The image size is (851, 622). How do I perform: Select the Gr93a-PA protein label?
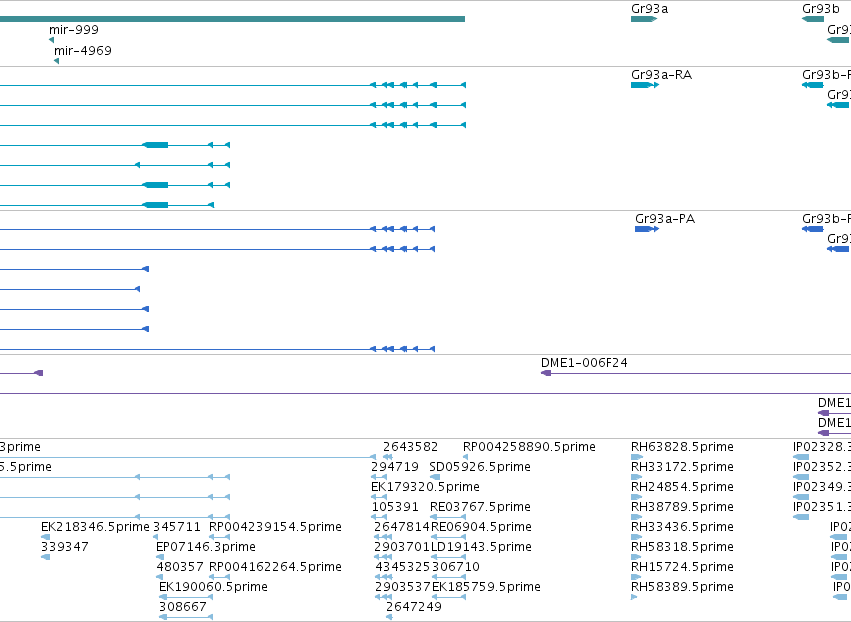click(x=665, y=219)
